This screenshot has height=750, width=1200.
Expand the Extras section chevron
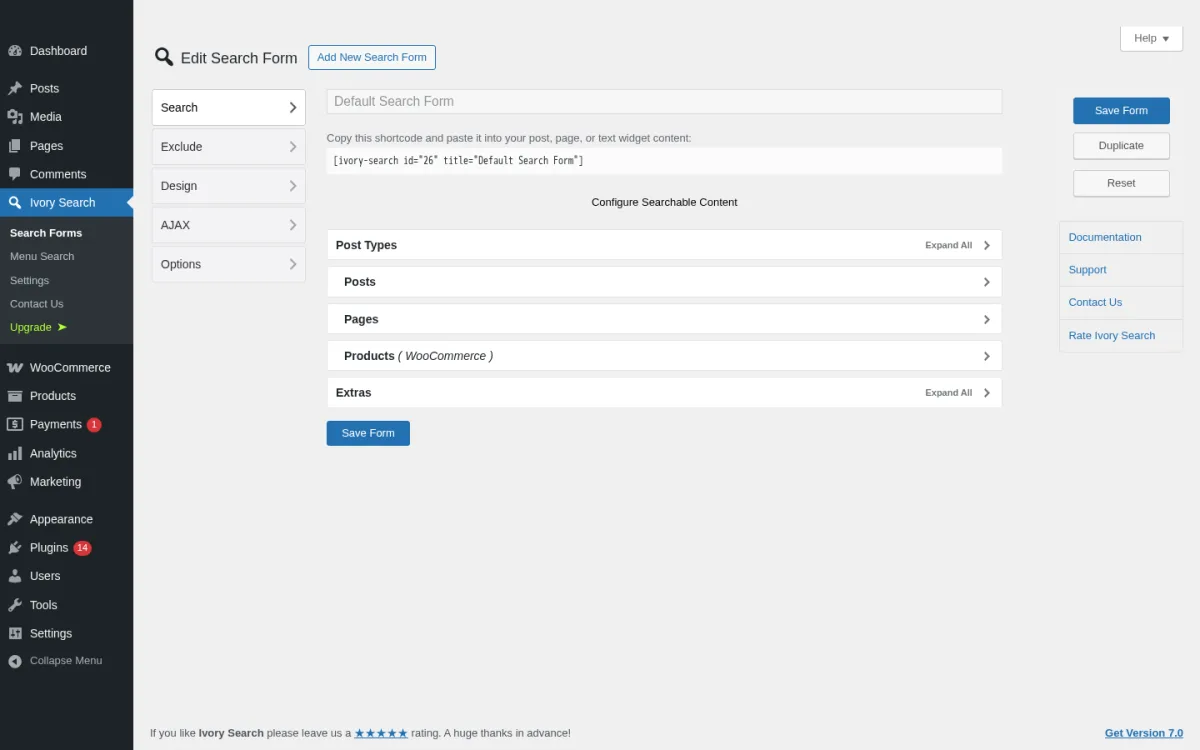[986, 393]
